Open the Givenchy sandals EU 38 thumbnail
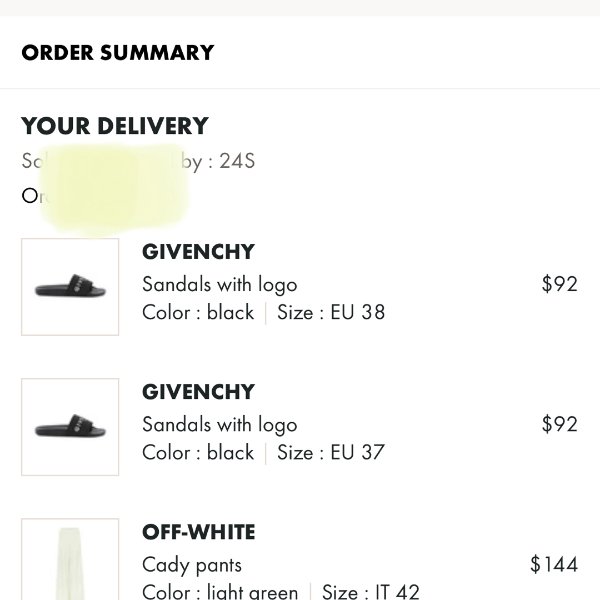 pyautogui.click(x=70, y=287)
